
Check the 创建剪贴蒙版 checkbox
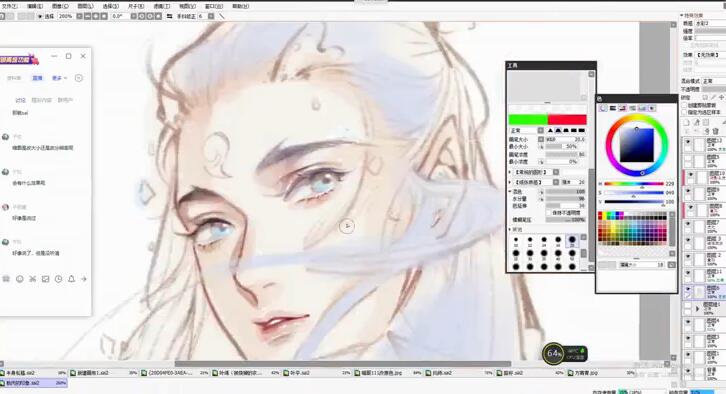pyautogui.click(x=684, y=106)
